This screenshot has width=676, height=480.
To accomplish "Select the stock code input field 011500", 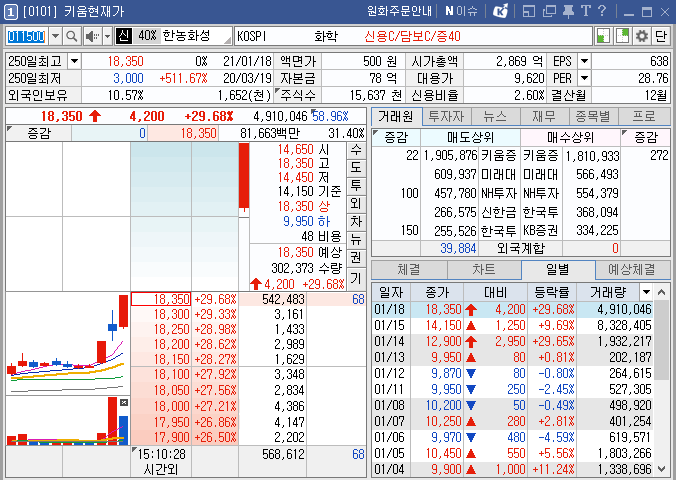I will point(27,36).
